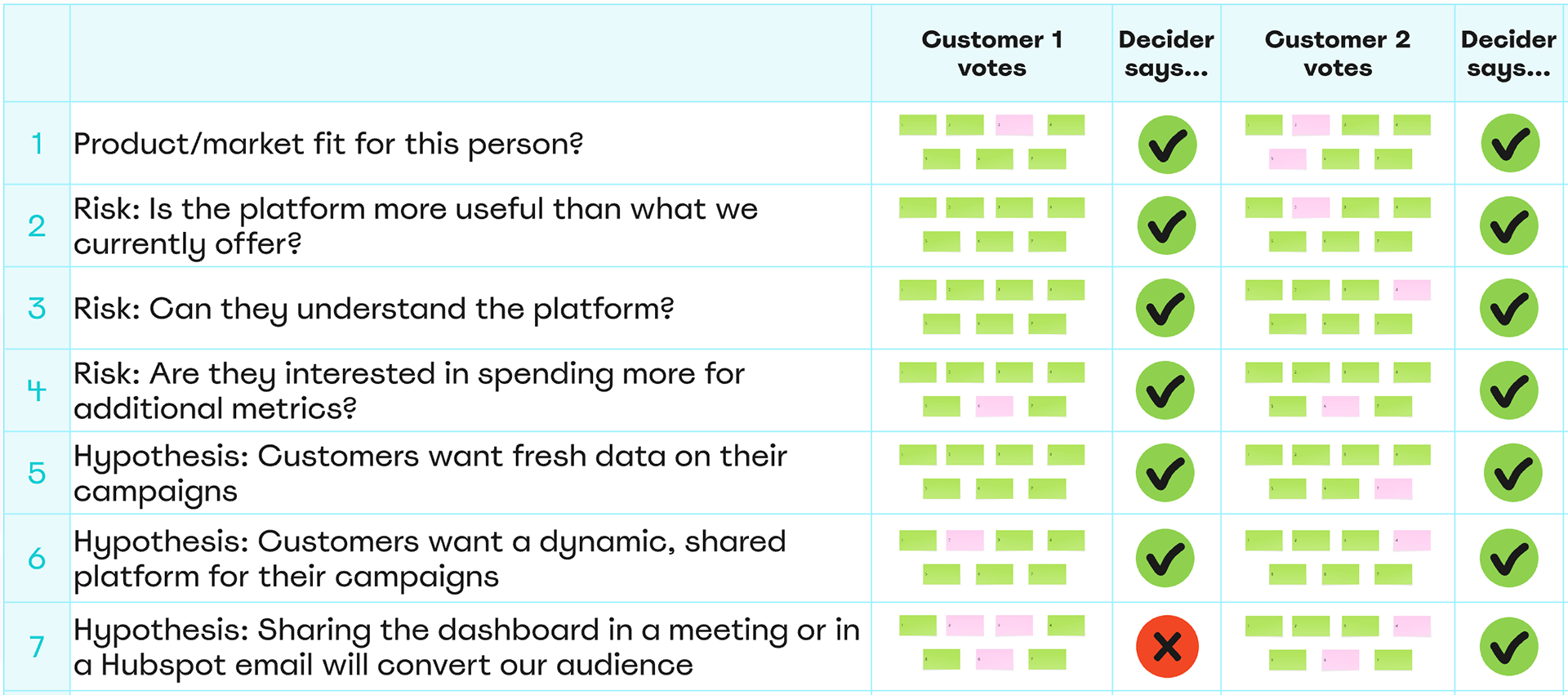Select pink sticky note in Customer 2 votes row 3
Image resolution: width=1568 pixels, height=695 pixels.
(1412, 290)
